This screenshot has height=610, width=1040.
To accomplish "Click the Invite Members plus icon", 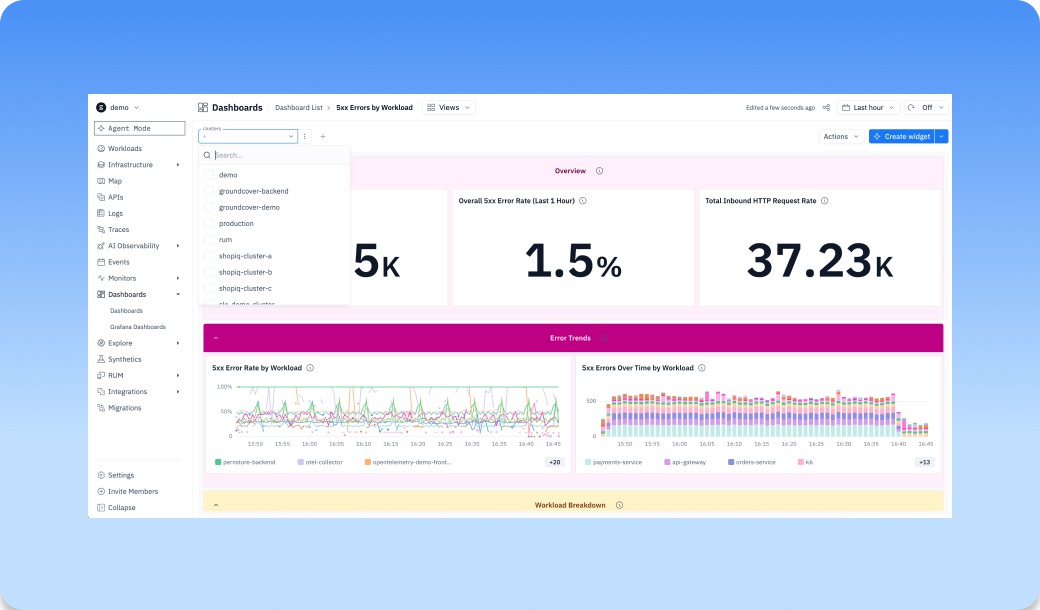I will click(x=101, y=491).
